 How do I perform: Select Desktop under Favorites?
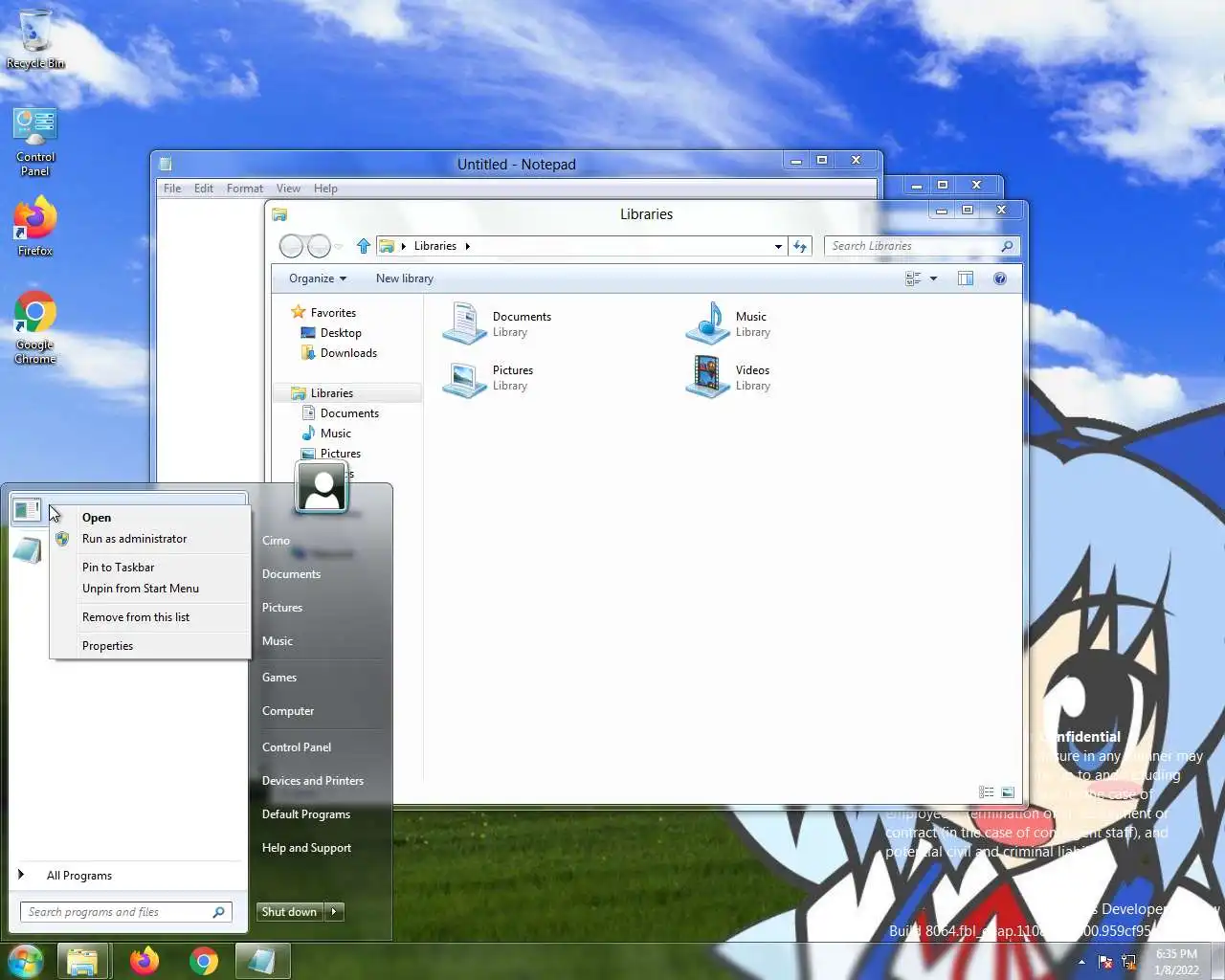tap(341, 333)
